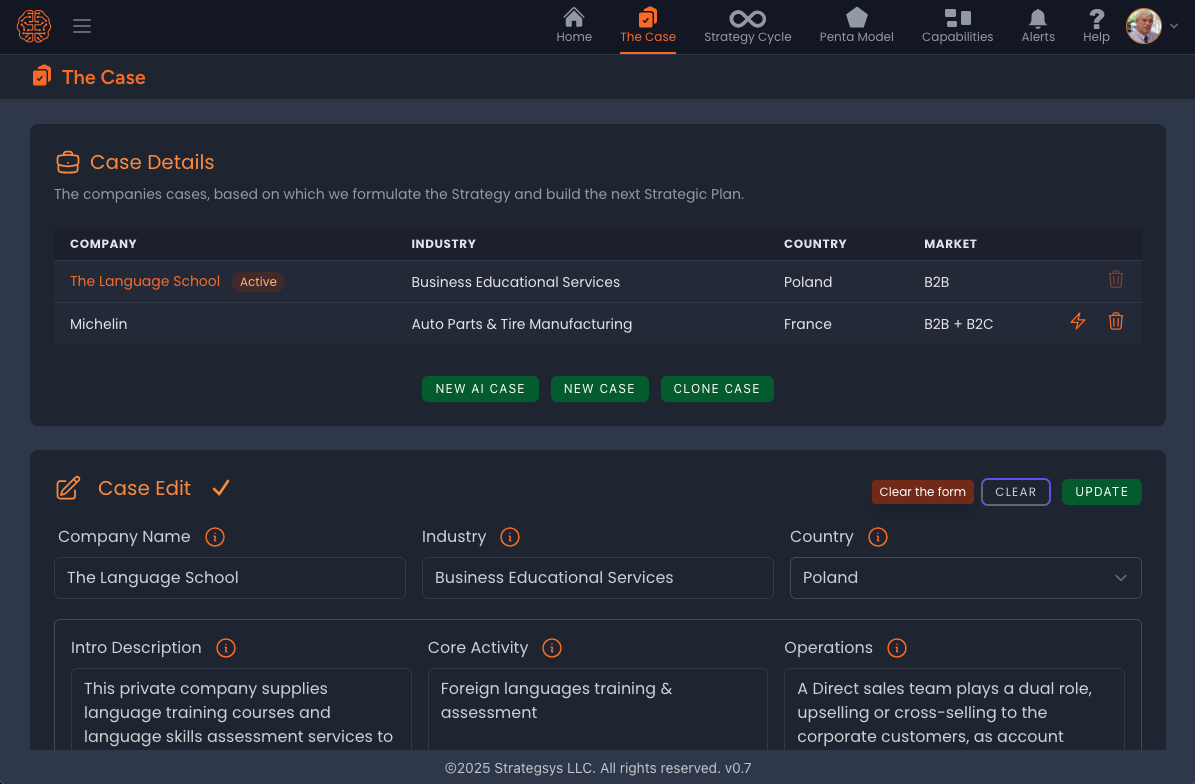Open the Alerts bell
Screen dimensions: 1195x784
click(1038, 26)
